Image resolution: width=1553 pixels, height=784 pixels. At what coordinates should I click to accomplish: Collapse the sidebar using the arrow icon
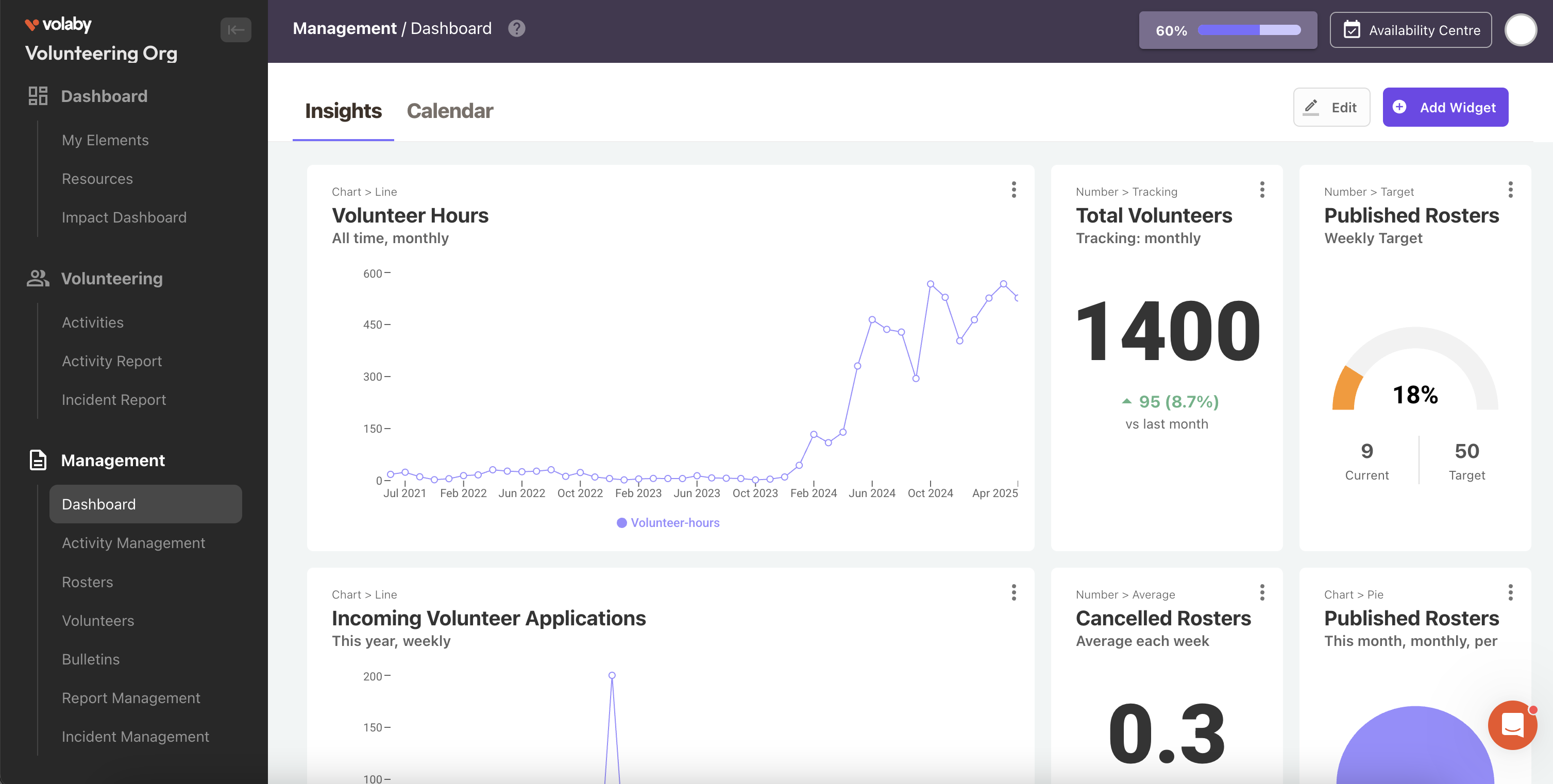click(235, 29)
